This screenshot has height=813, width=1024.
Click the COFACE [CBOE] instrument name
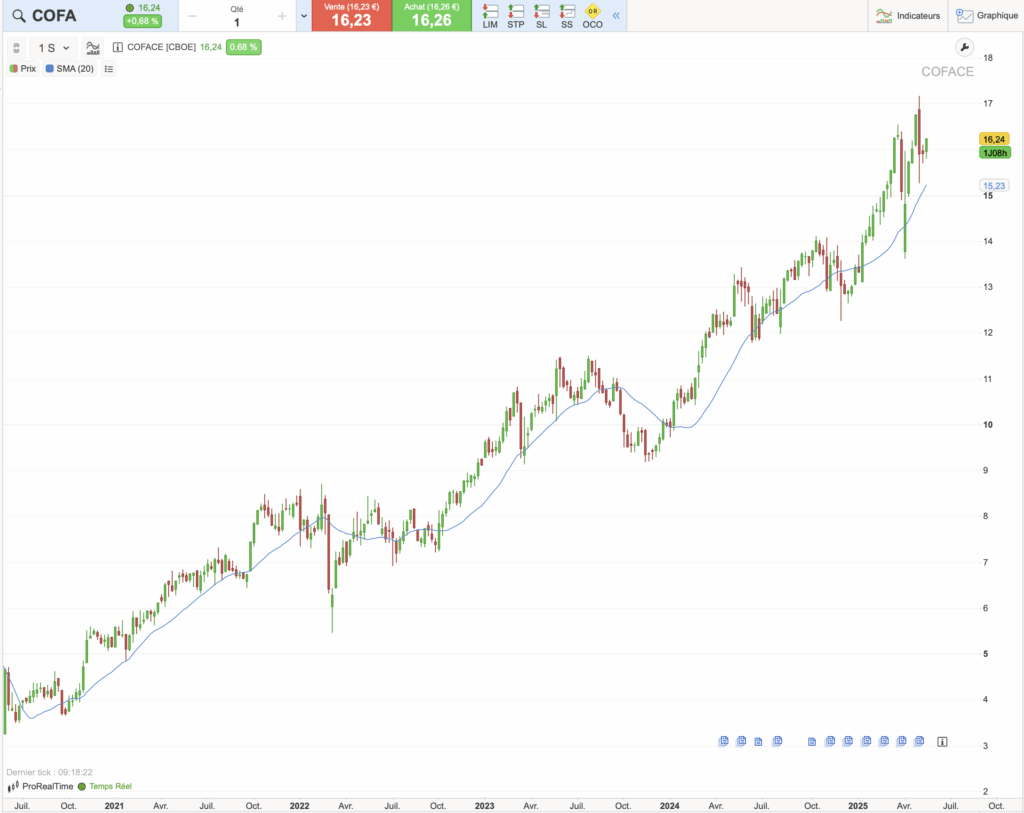click(161, 47)
